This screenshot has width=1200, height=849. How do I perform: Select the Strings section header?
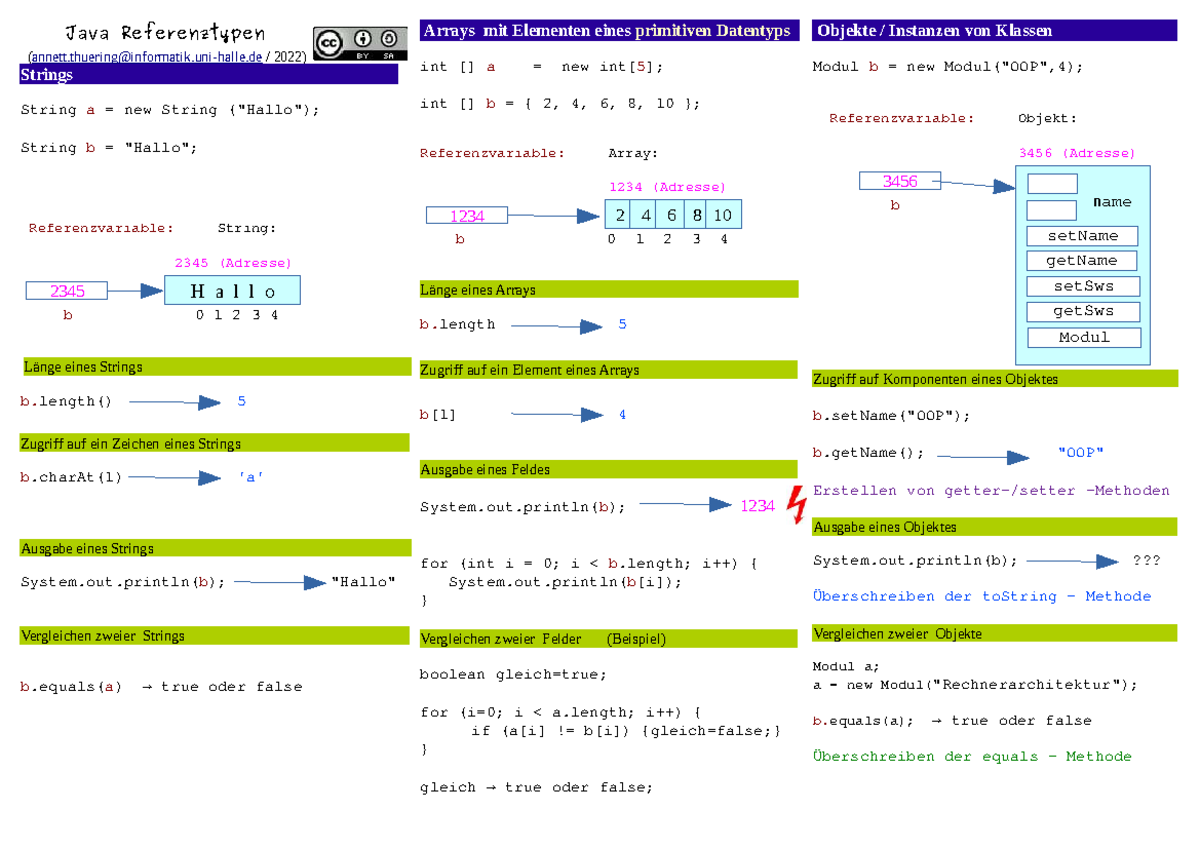tap(209, 75)
